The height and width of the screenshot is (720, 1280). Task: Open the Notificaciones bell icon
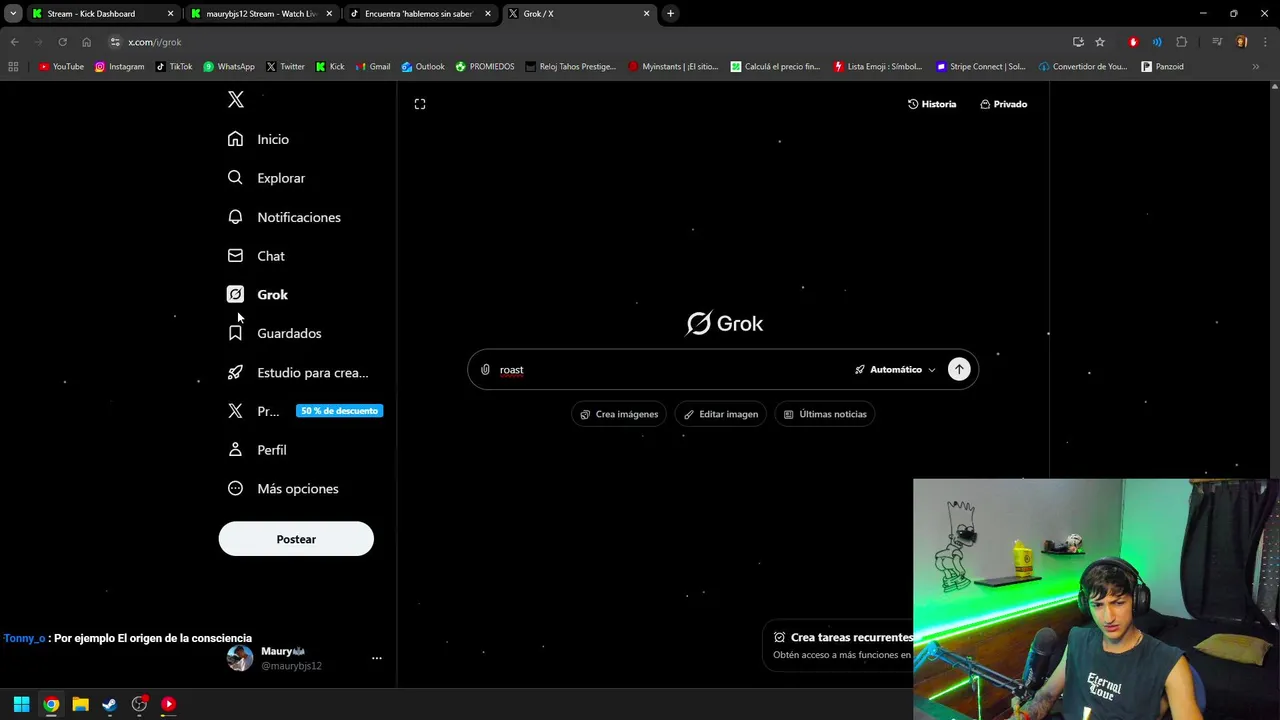click(x=235, y=216)
